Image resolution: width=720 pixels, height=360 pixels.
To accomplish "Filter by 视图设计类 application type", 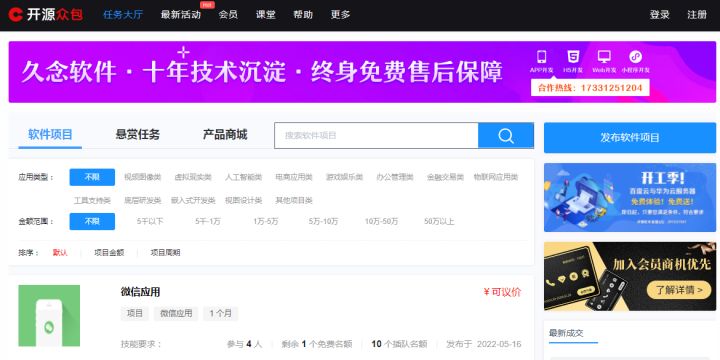I will 243,200.
